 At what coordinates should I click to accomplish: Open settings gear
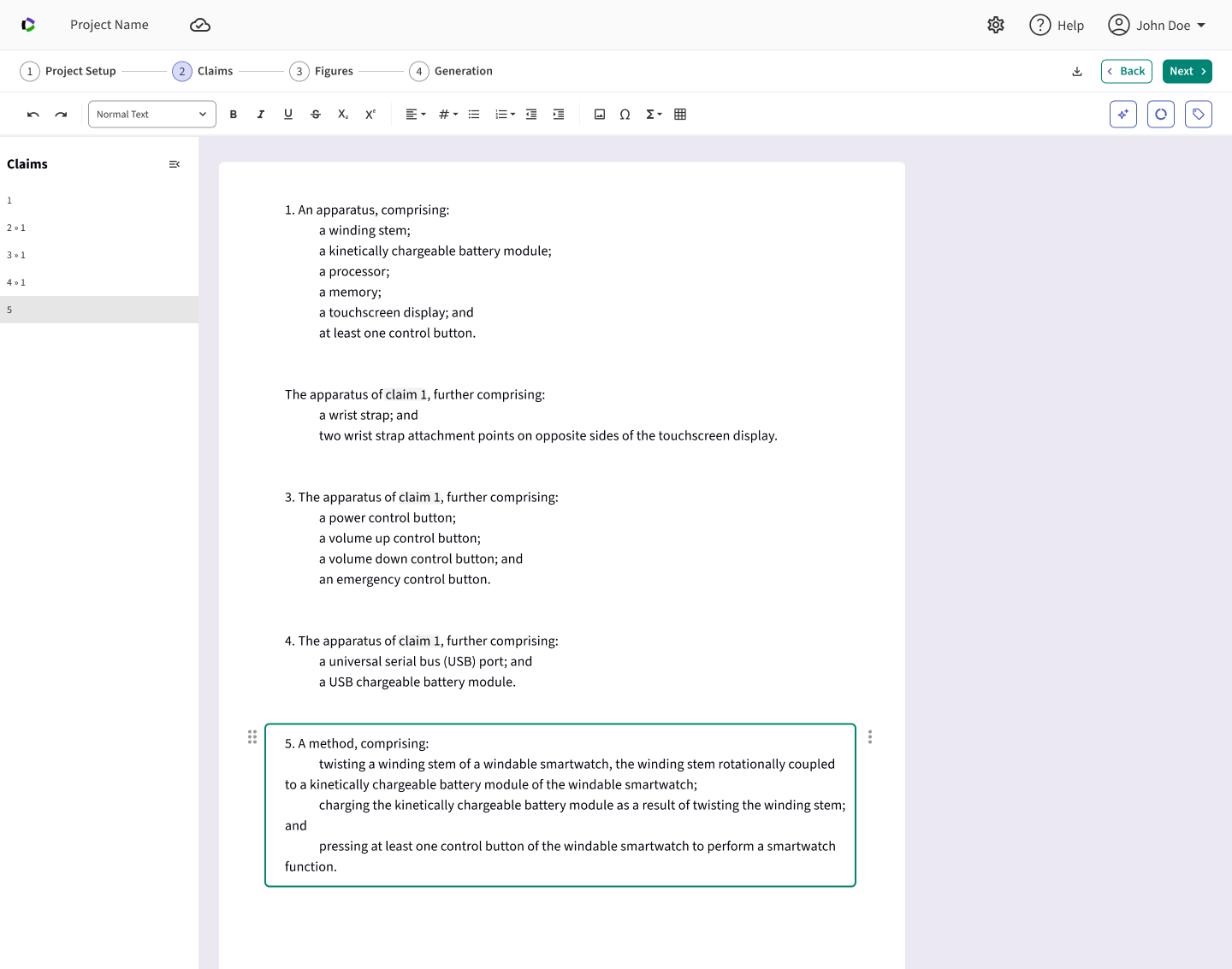click(x=996, y=26)
